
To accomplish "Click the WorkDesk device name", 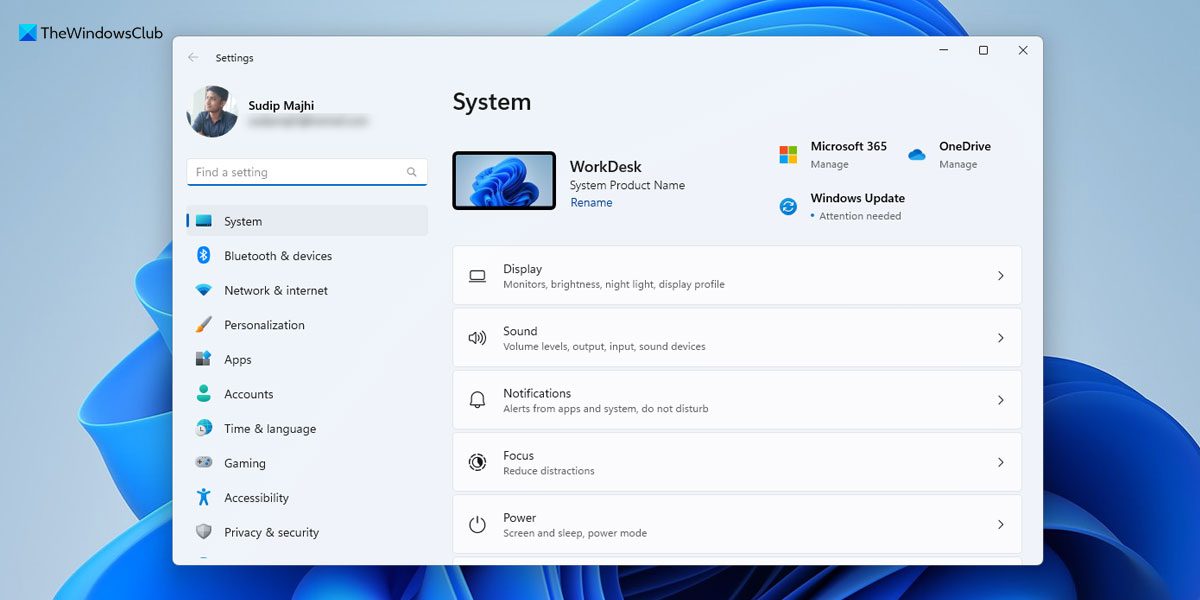I will (x=606, y=167).
